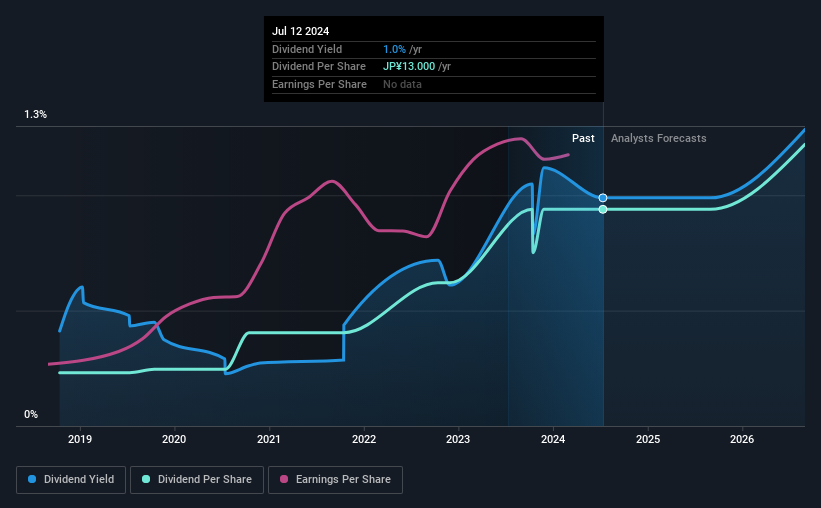Click the No data earnings tooltip value

[402, 84]
